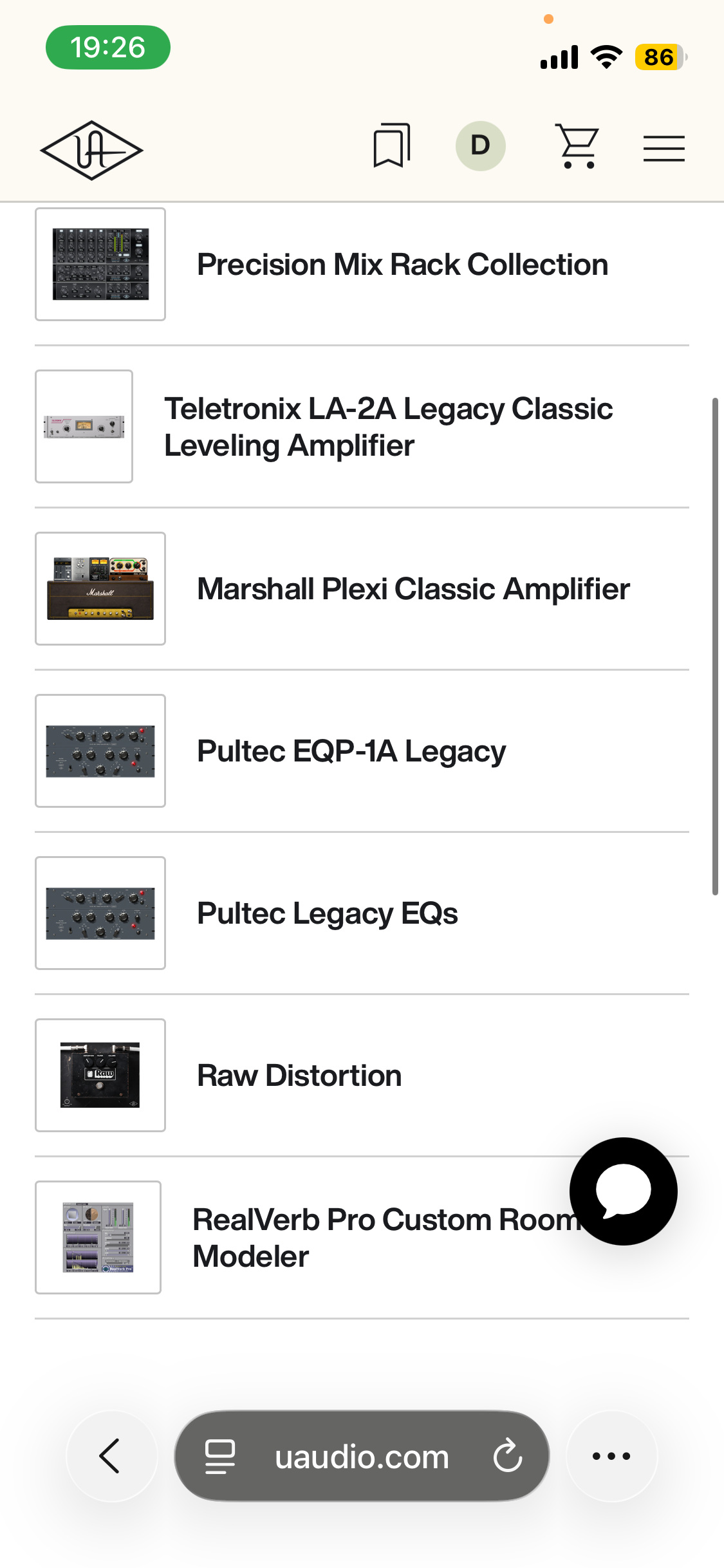
Task: Open the live chat bubble
Action: (x=623, y=1191)
